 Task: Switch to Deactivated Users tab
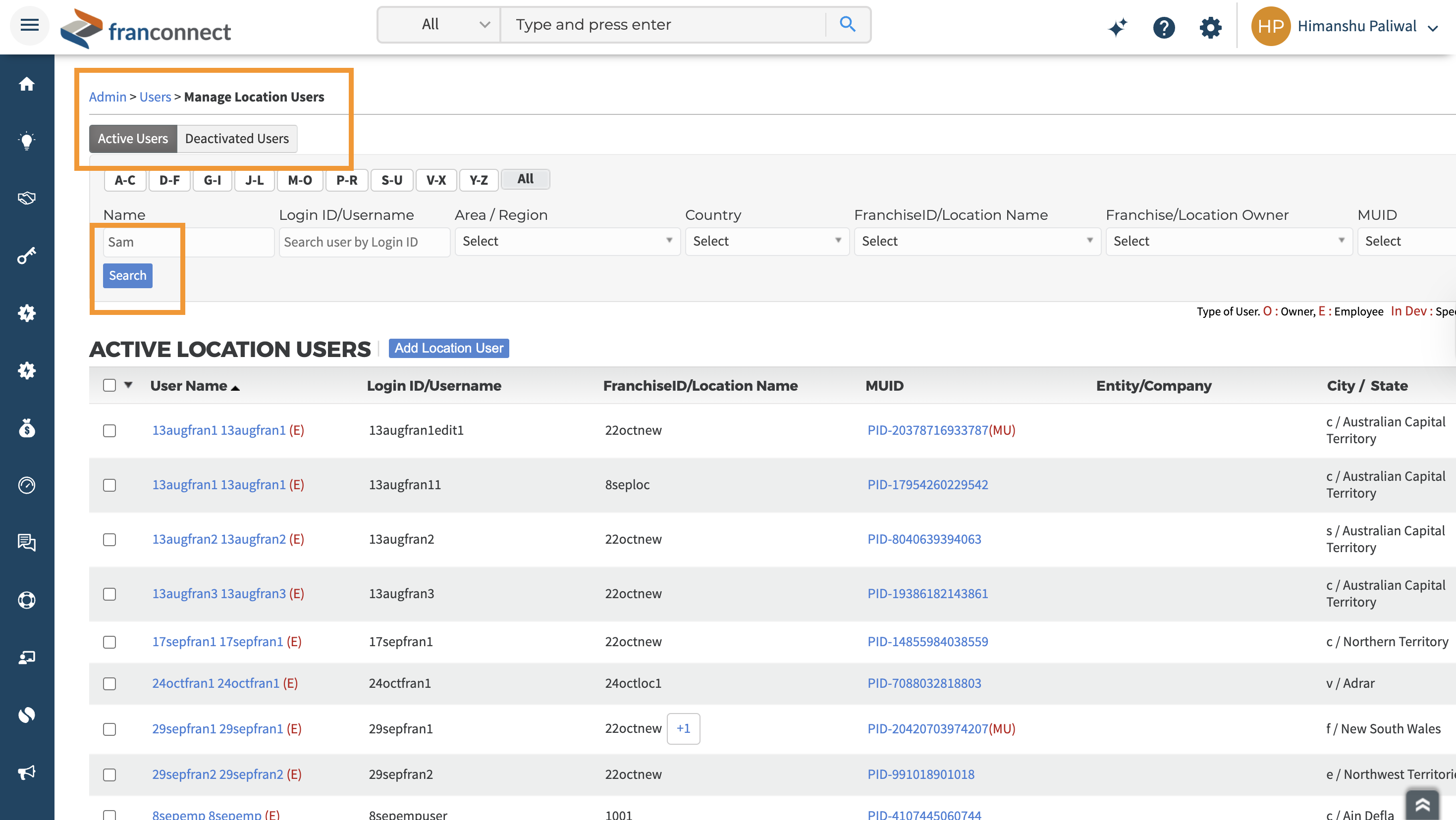[237, 139]
